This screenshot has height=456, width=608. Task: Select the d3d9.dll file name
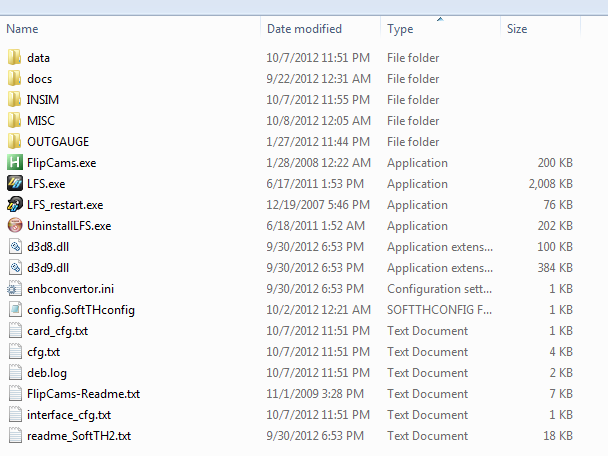[x=48, y=268]
